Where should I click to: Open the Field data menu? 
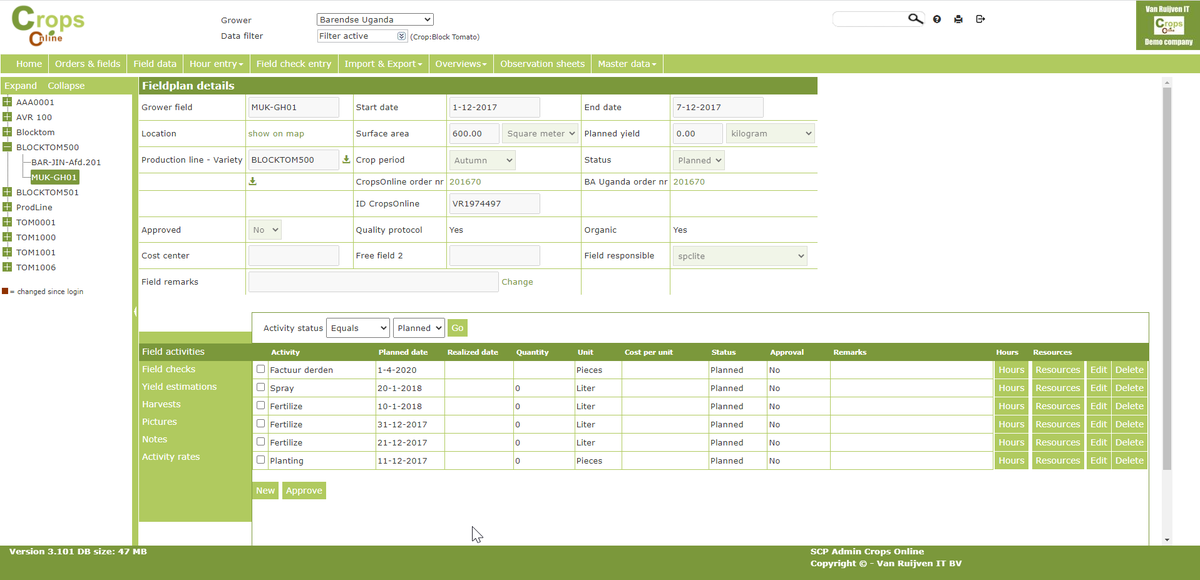pyautogui.click(x=155, y=64)
